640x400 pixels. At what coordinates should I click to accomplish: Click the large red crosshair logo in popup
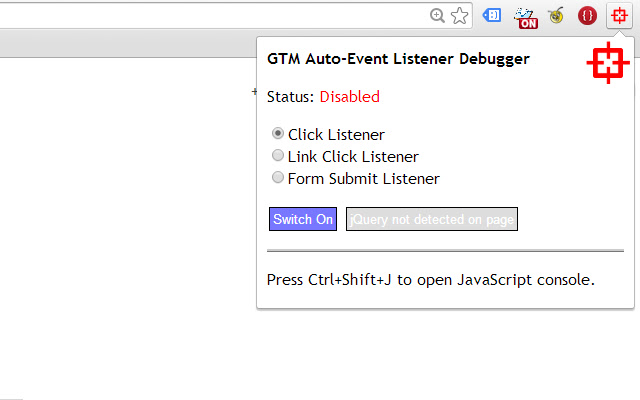coord(606,65)
